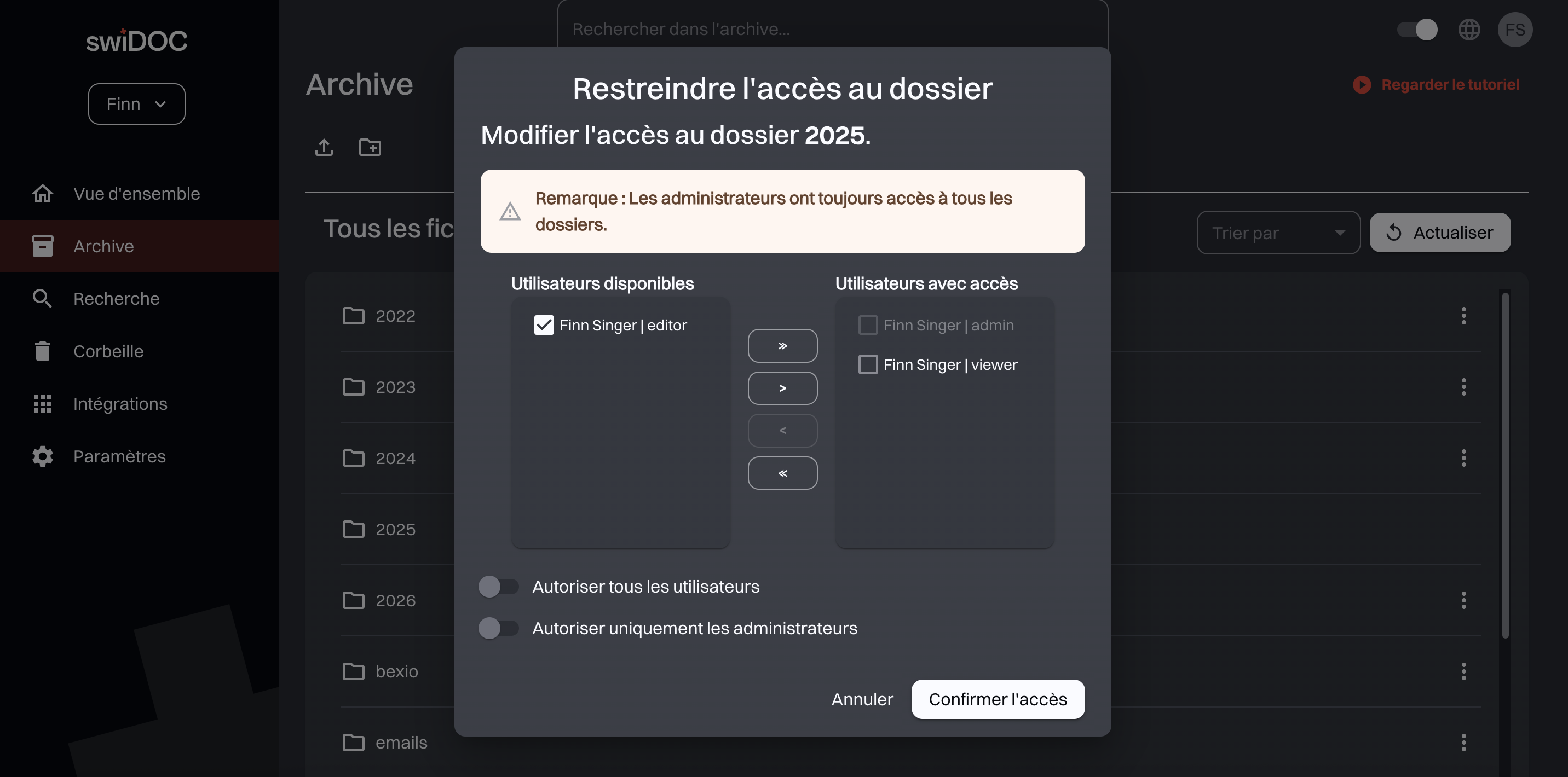Check Finn Singer viewer checkbox
This screenshot has width=1568, height=777.
tap(867, 364)
